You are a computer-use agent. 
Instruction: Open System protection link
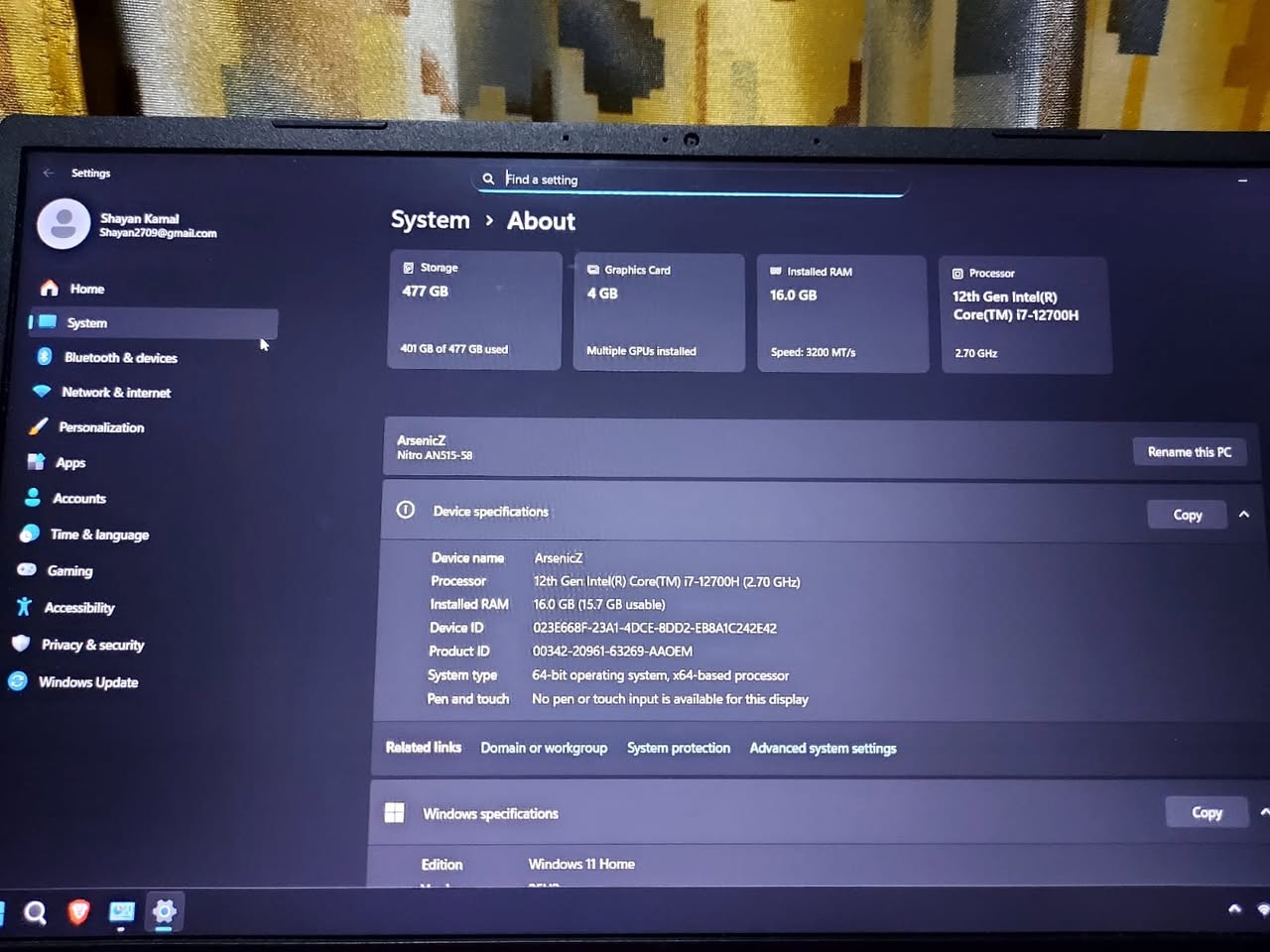[x=679, y=748]
